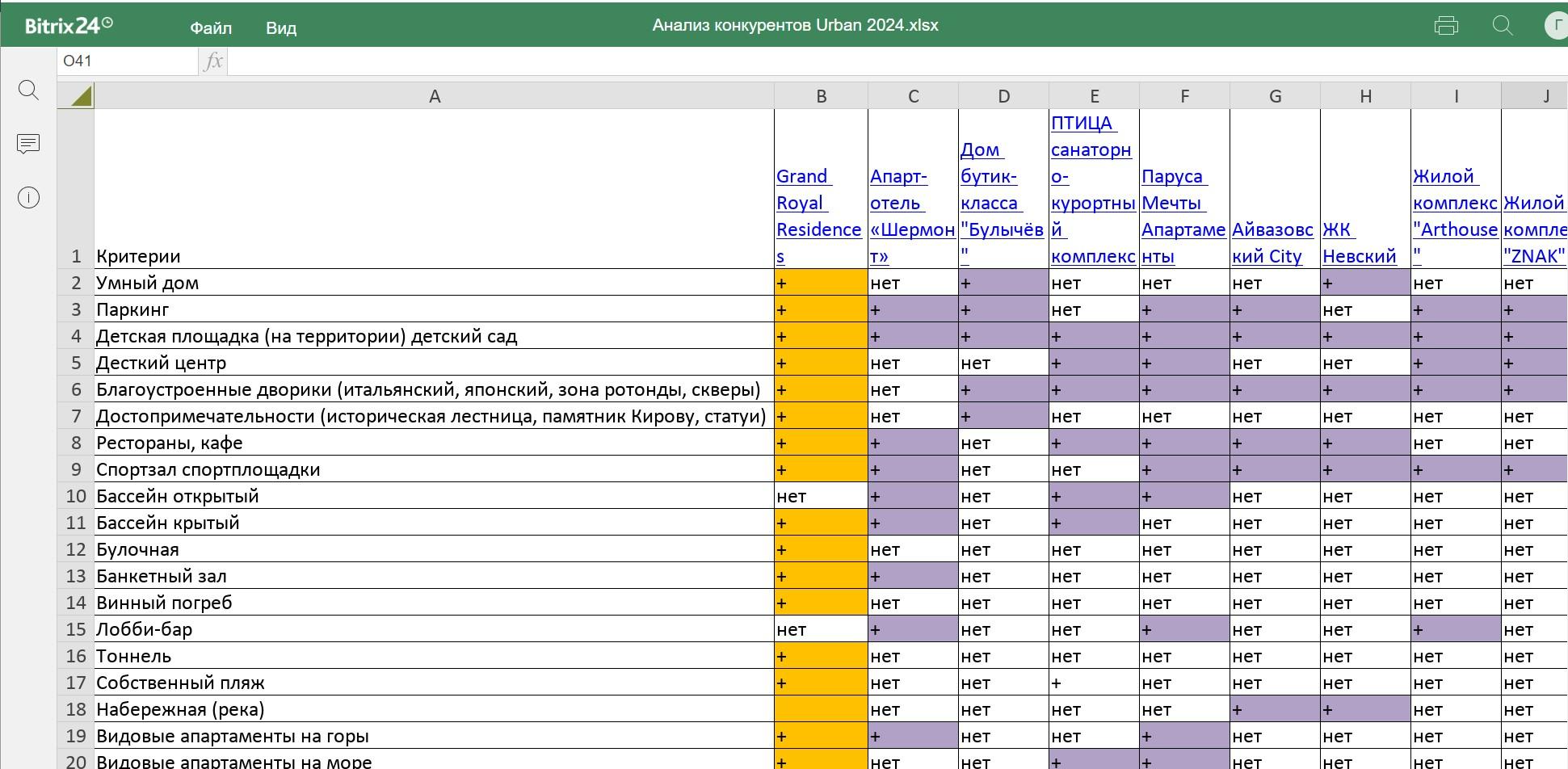
Task: Select column D header
Action: point(1003,96)
